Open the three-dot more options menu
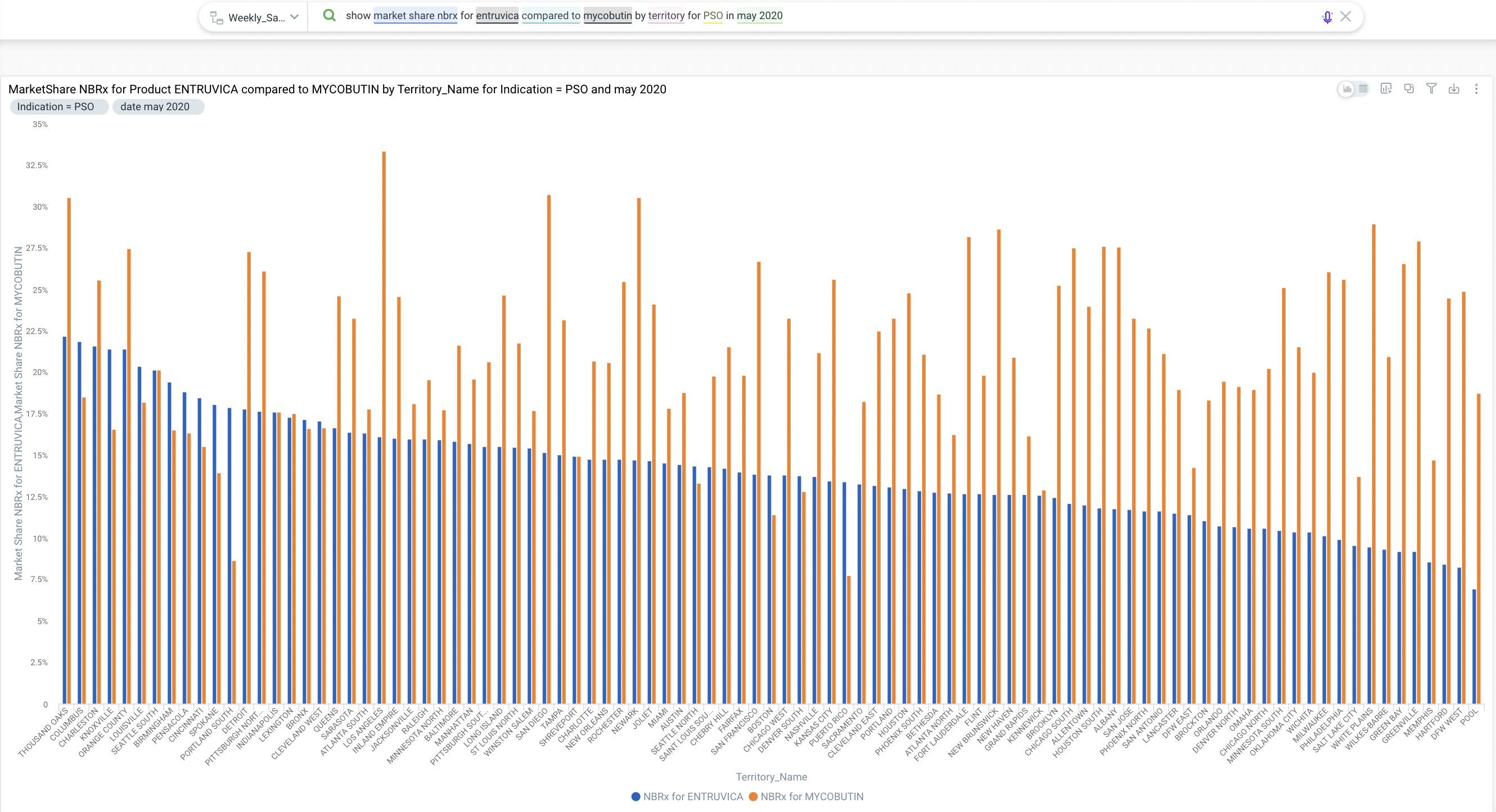Image resolution: width=1496 pixels, height=812 pixels. click(x=1476, y=89)
